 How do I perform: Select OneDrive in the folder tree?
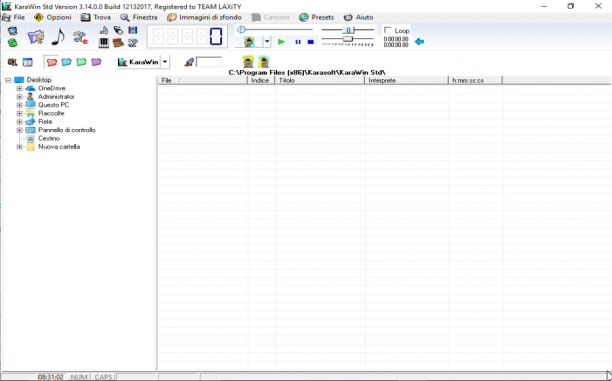52,88
